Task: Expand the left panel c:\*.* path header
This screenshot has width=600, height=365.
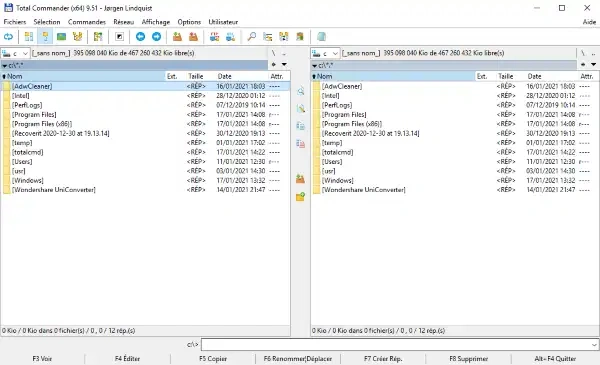Action: click(134, 65)
